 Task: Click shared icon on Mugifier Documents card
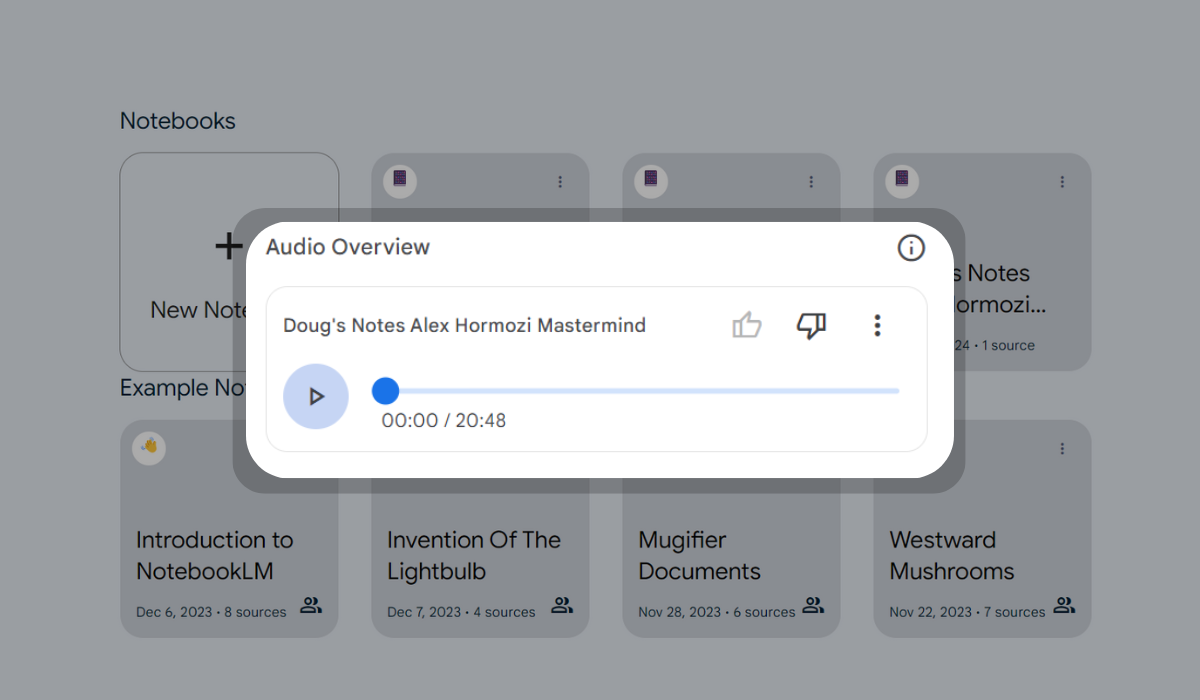tap(813, 605)
